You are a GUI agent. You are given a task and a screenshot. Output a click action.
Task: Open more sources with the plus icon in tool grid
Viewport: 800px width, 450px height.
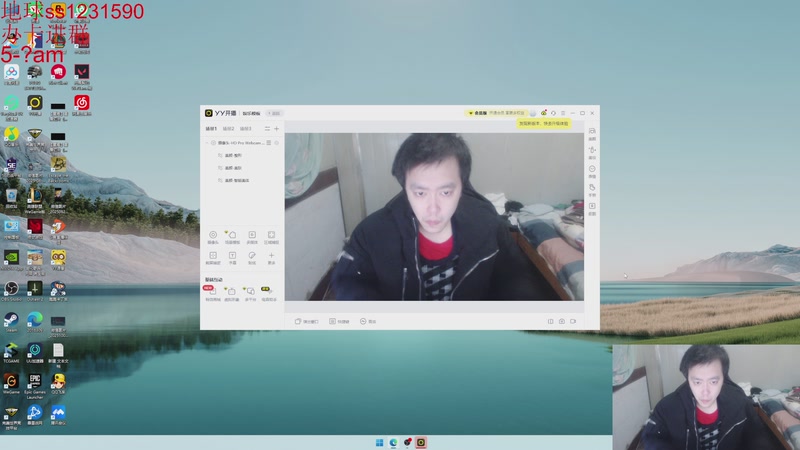coord(271,258)
